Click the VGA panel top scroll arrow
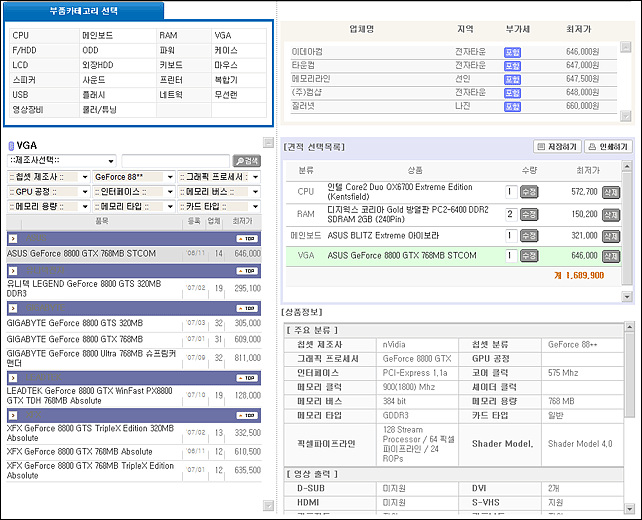Image resolution: width=642 pixels, height=520 pixels. click(x=268, y=142)
